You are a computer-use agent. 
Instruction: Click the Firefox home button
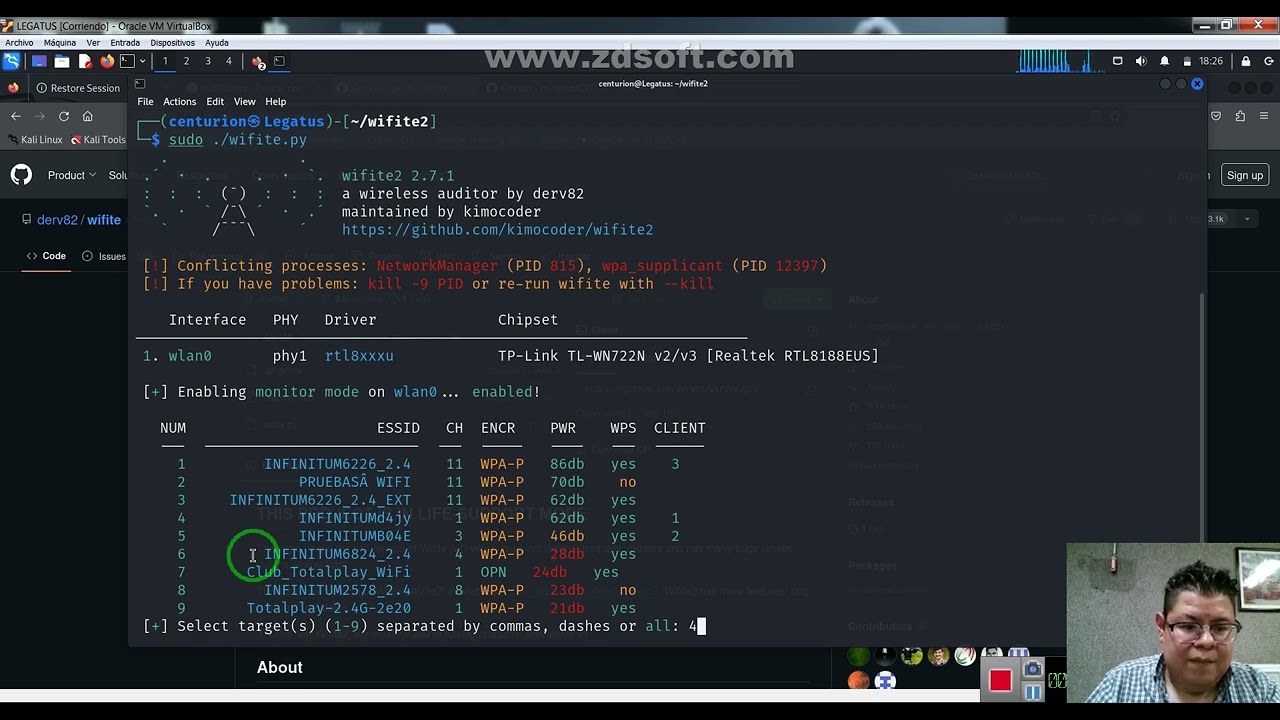[x=88, y=116]
